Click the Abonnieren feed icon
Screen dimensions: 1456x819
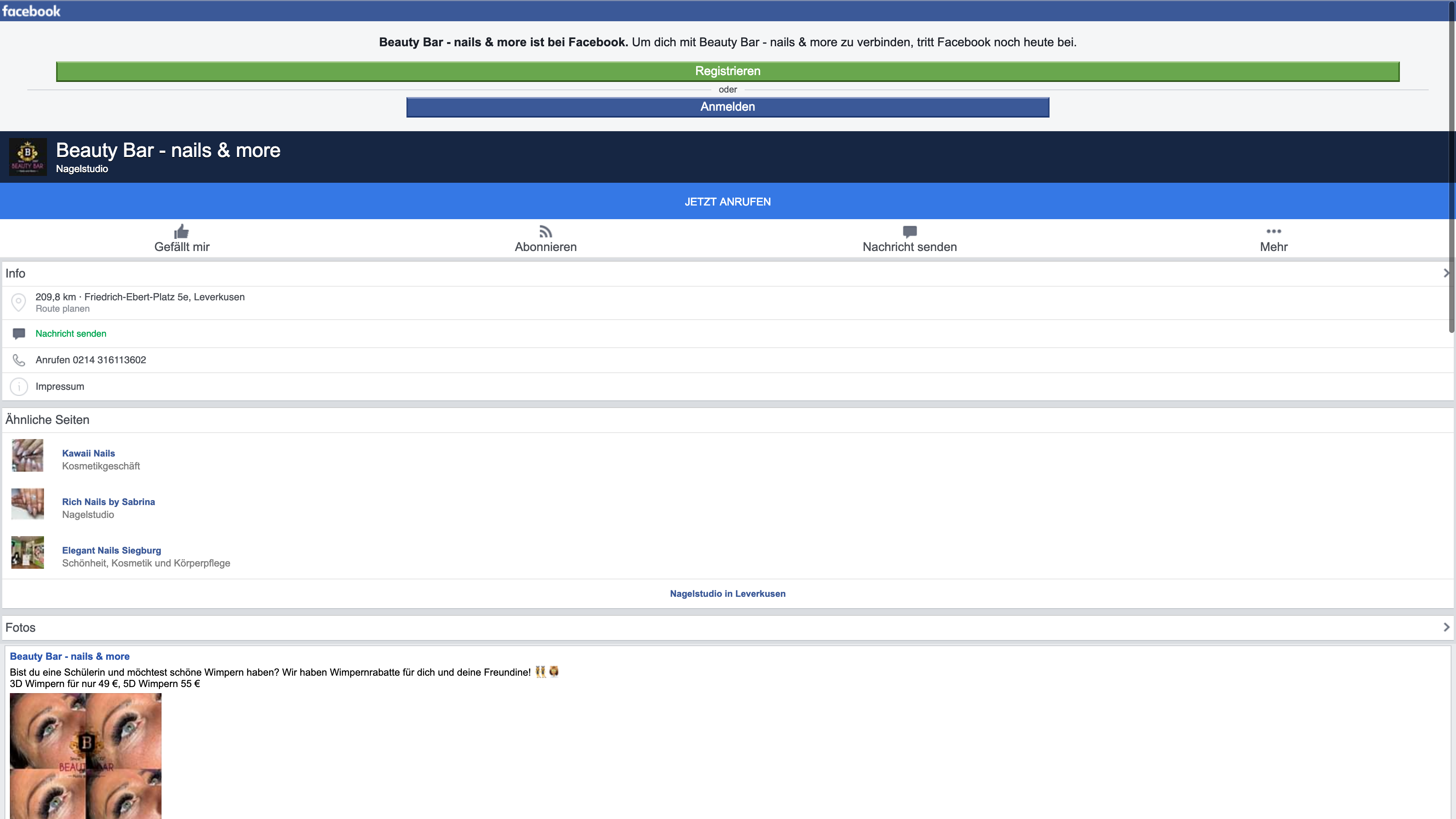point(546,231)
